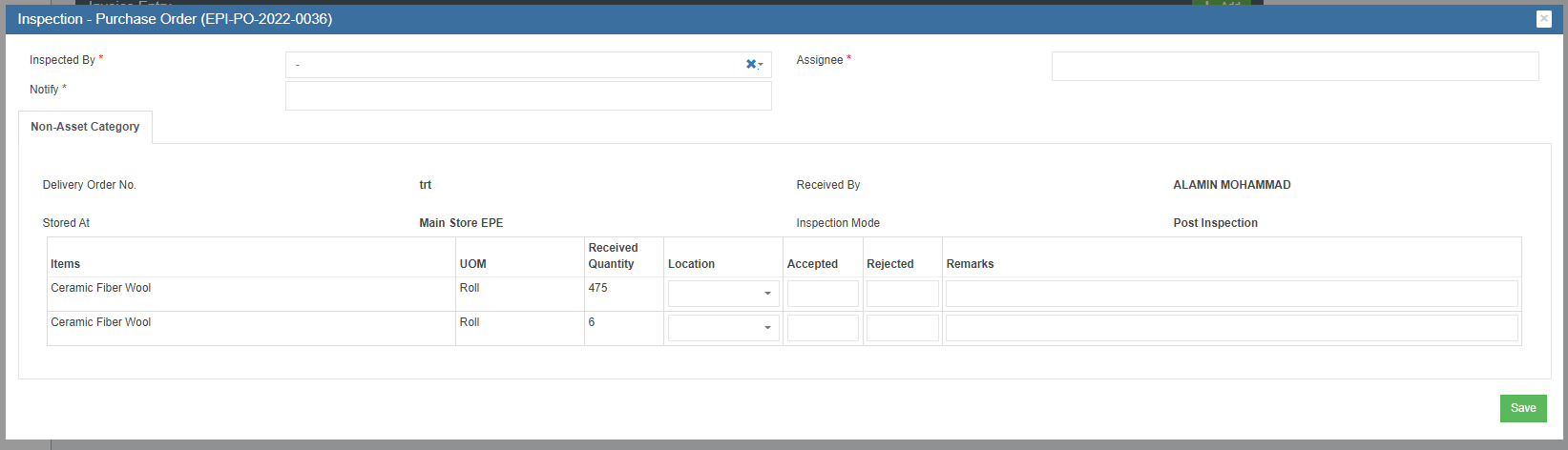Click Remarks box for the 6 quantity row

pos(1231,328)
